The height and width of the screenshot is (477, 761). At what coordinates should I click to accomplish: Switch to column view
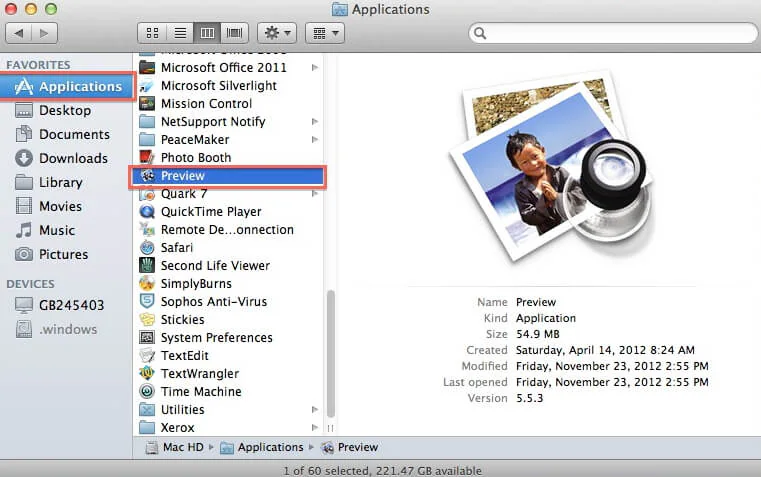207,33
